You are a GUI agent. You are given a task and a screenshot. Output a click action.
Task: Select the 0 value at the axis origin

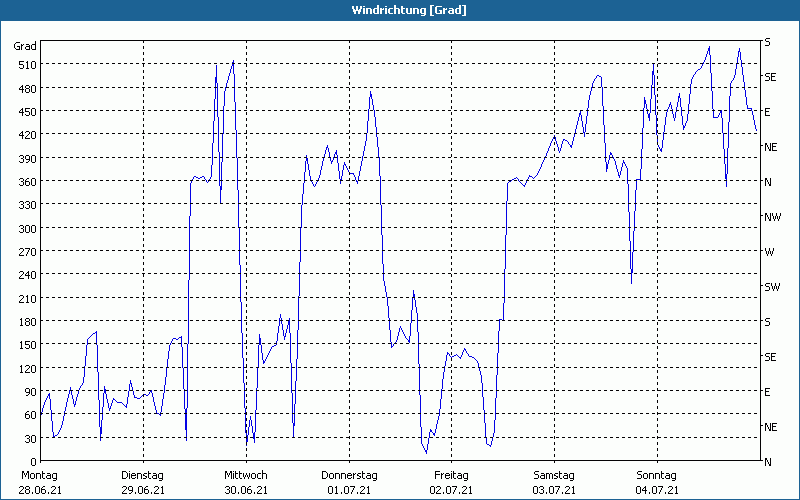click(34, 462)
